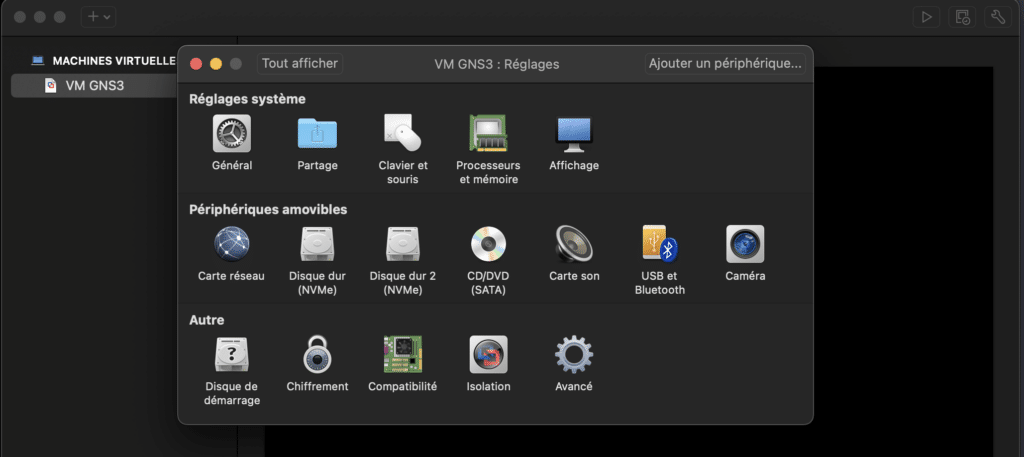Open Disque de démarrage settings
Screen dimensions: 1024x457
tap(232, 355)
